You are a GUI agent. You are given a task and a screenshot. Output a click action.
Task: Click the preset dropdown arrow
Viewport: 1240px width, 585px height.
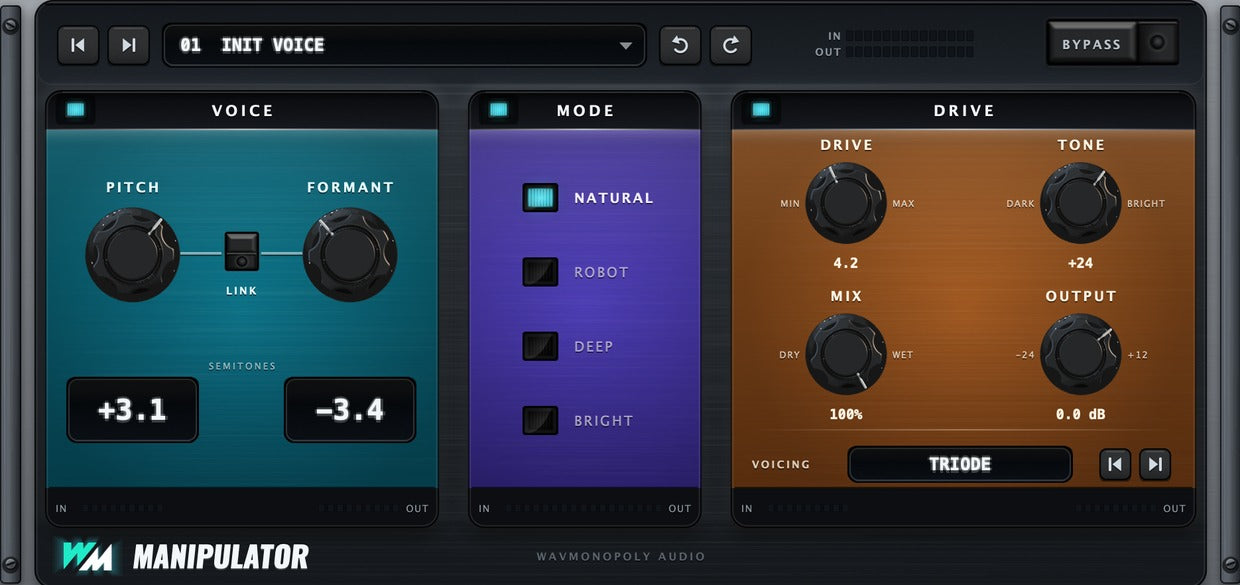click(x=626, y=46)
